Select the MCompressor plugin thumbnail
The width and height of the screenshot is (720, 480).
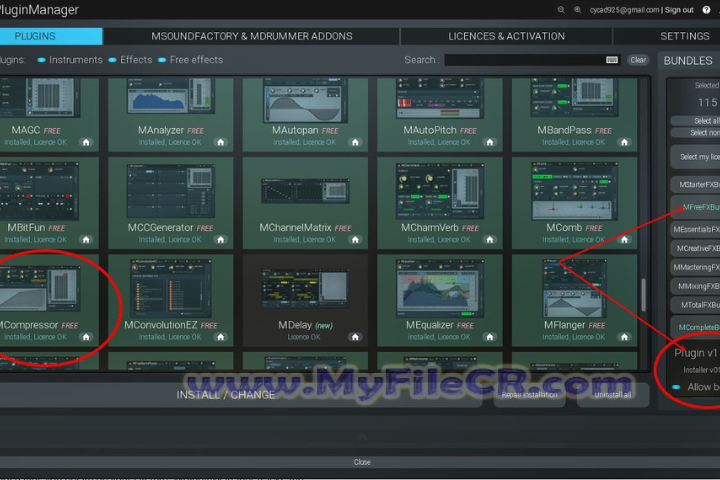click(39, 288)
